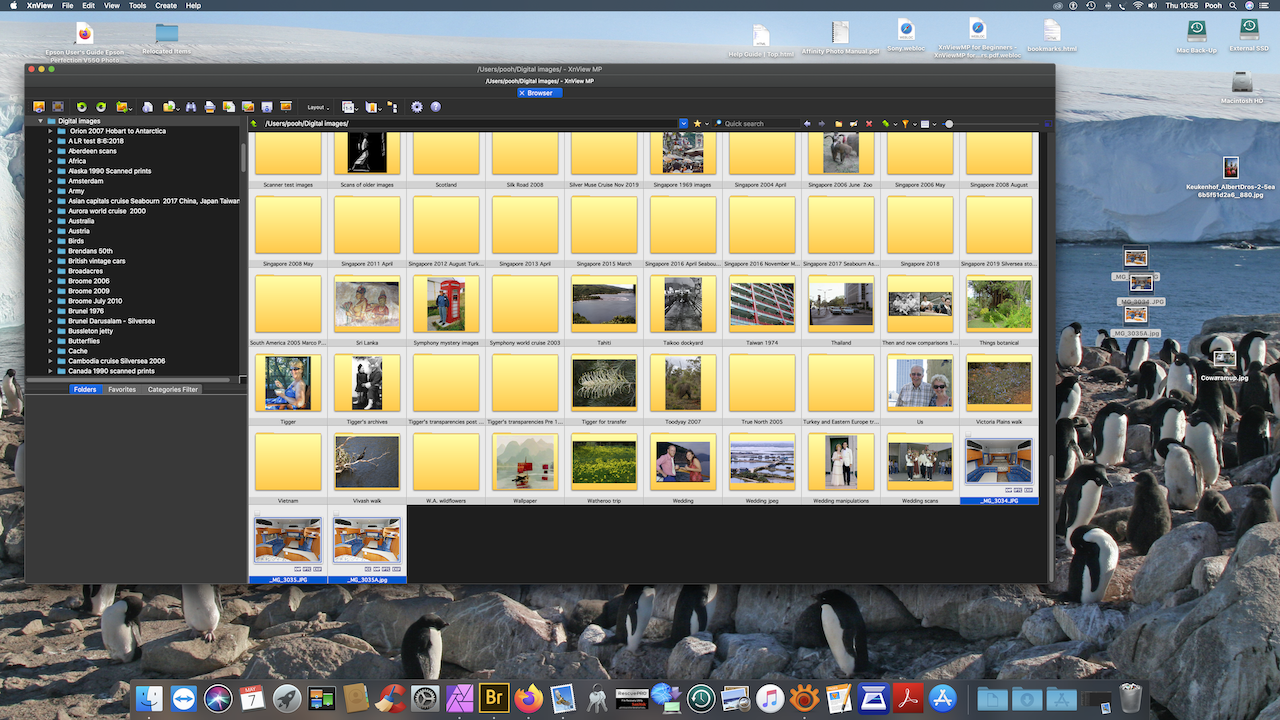Open the address path history dropdown

click(x=684, y=124)
